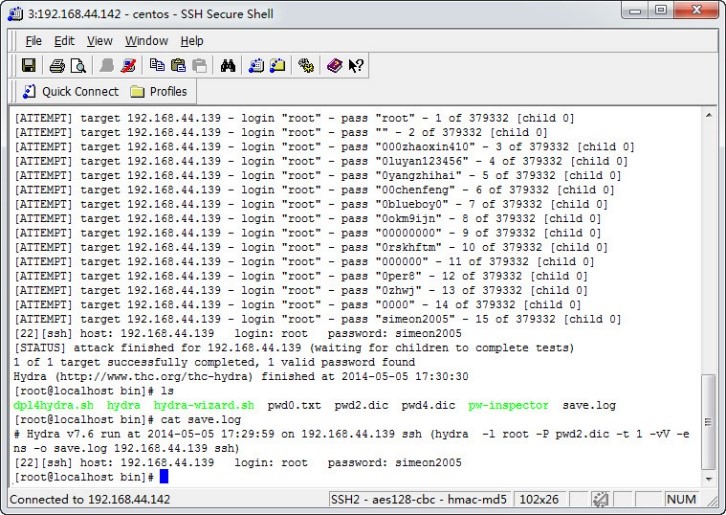726x515 pixels.
Task: Click green 'hydra' executable name
Action: 123,405
